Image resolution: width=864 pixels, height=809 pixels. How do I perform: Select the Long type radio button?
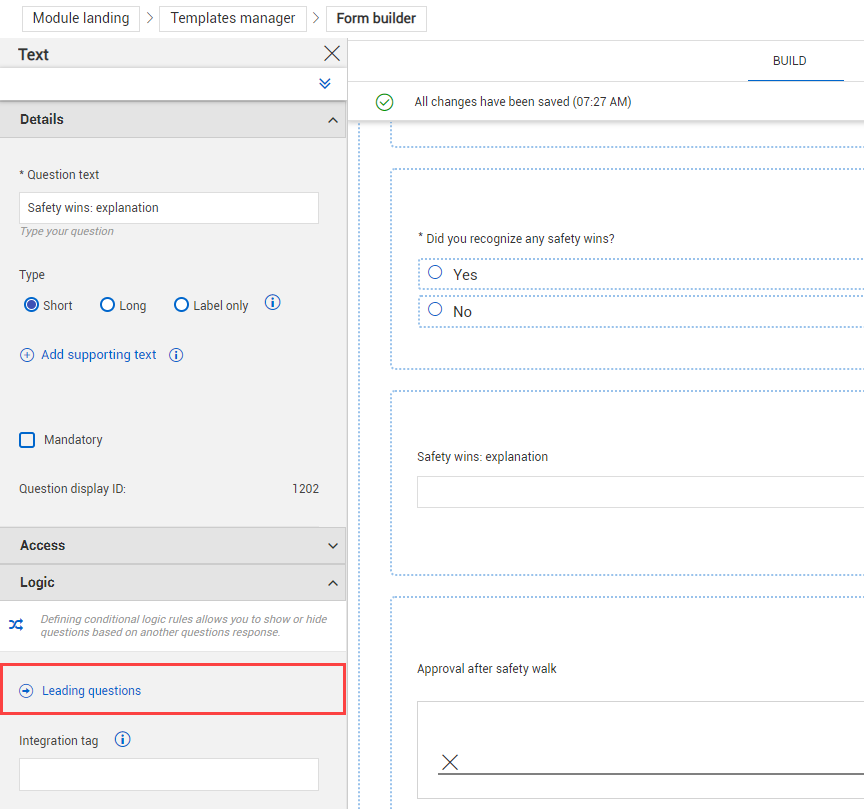108,305
